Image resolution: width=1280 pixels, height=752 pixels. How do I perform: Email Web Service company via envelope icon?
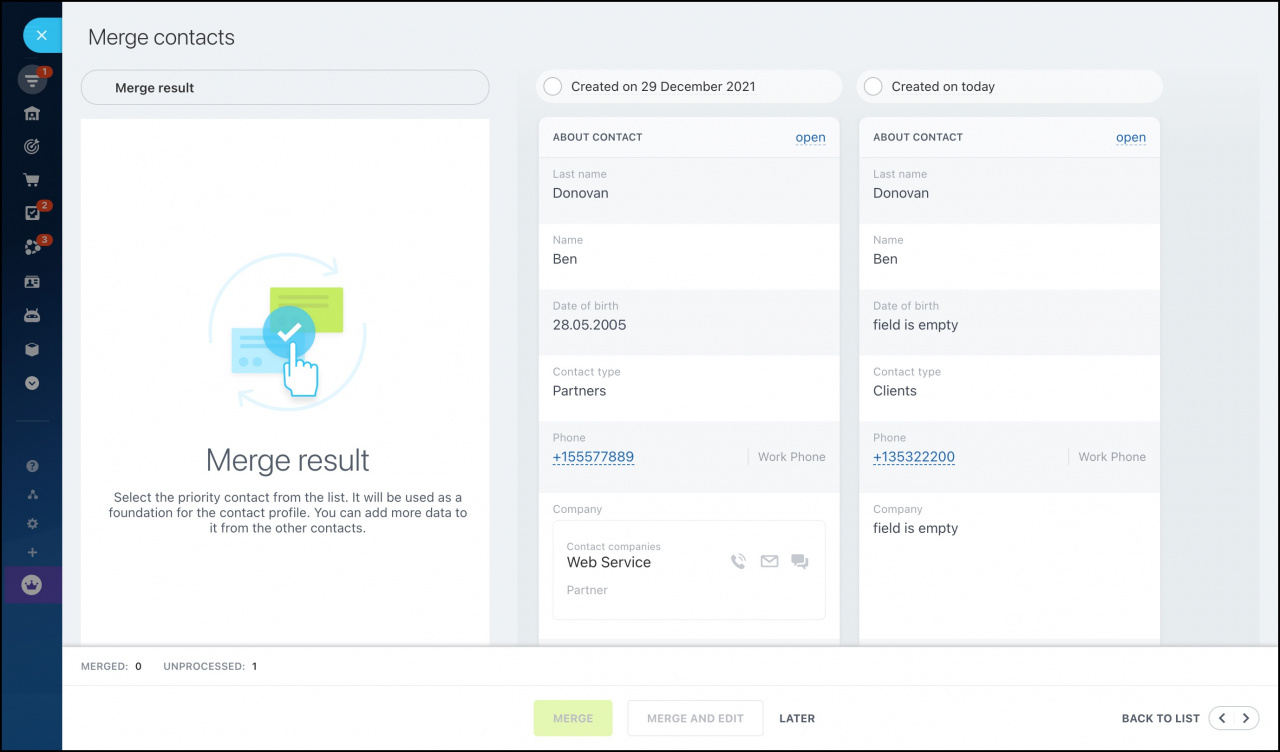pyautogui.click(x=769, y=562)
